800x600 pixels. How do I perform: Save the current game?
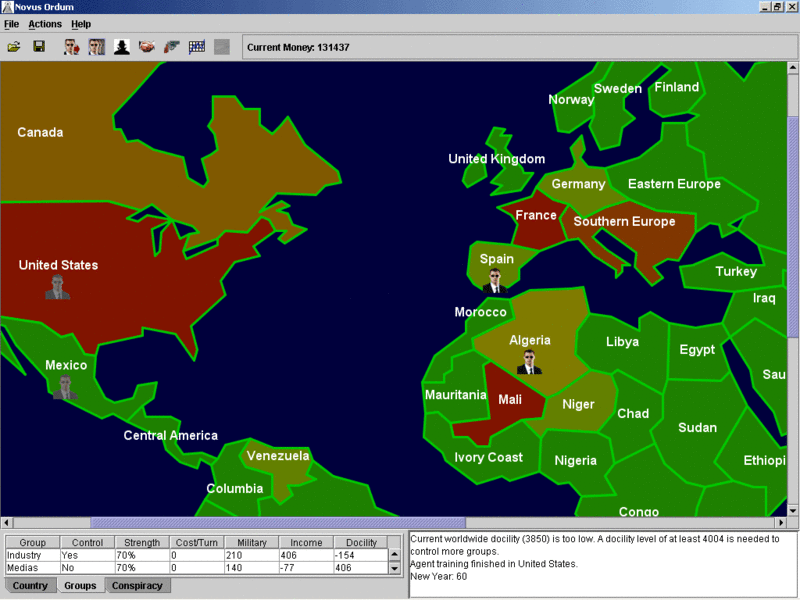point(41,46)
